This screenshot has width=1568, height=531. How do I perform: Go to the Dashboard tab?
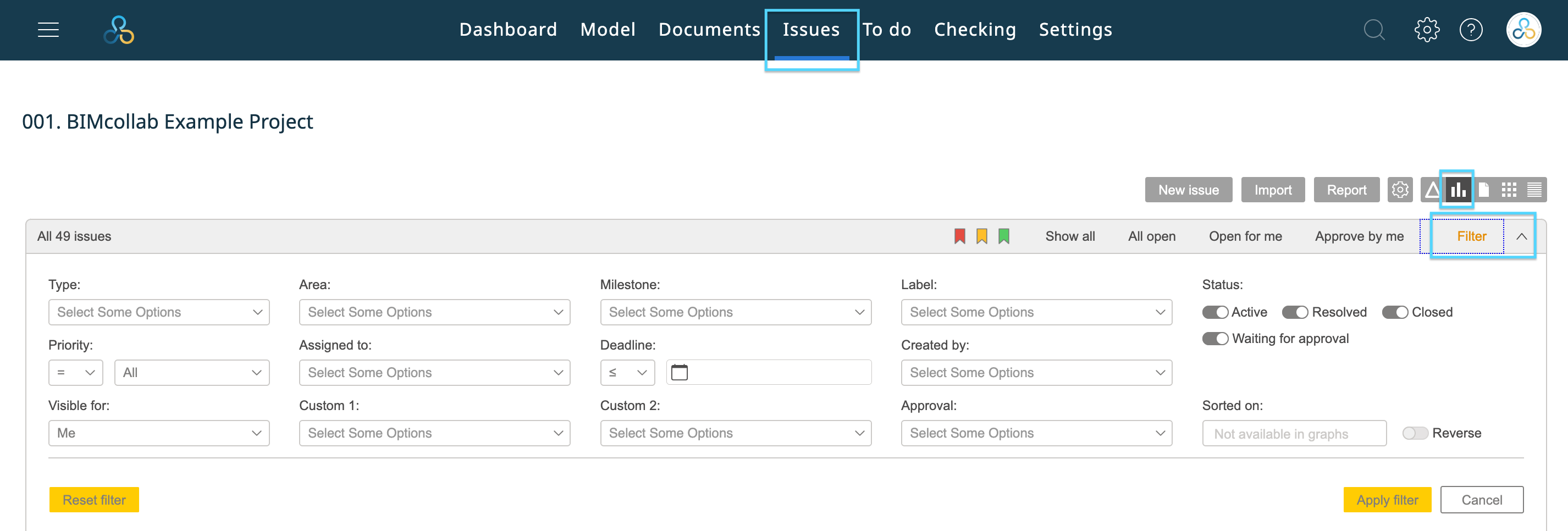point(507,29)
